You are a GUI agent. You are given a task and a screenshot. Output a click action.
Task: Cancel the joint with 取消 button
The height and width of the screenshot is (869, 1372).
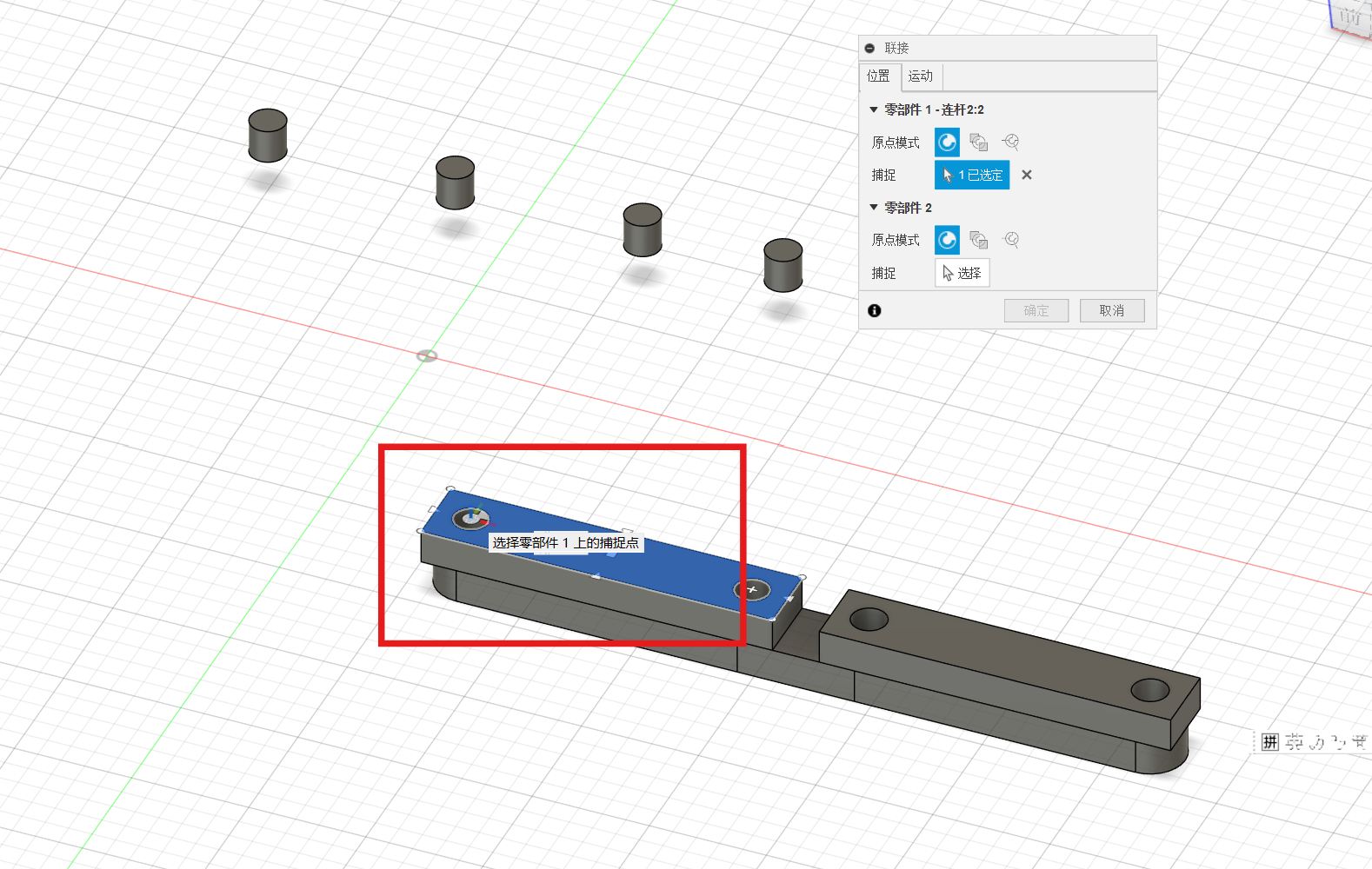coord(1112,310)
